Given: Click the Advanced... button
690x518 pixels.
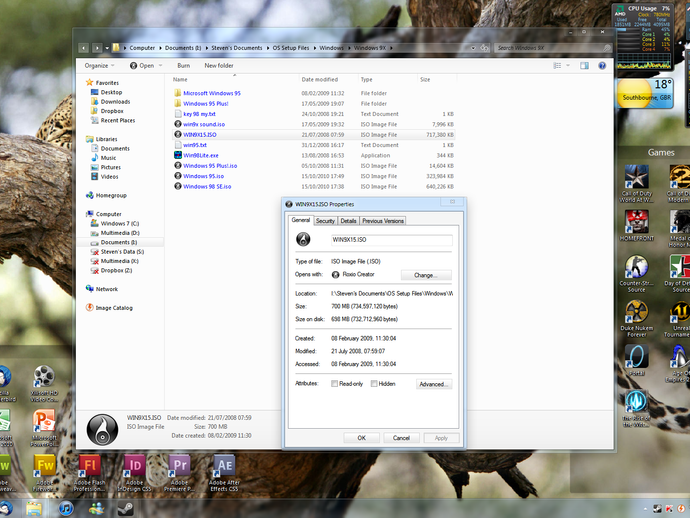Looking at the screenshot, I should click(434, 384).
